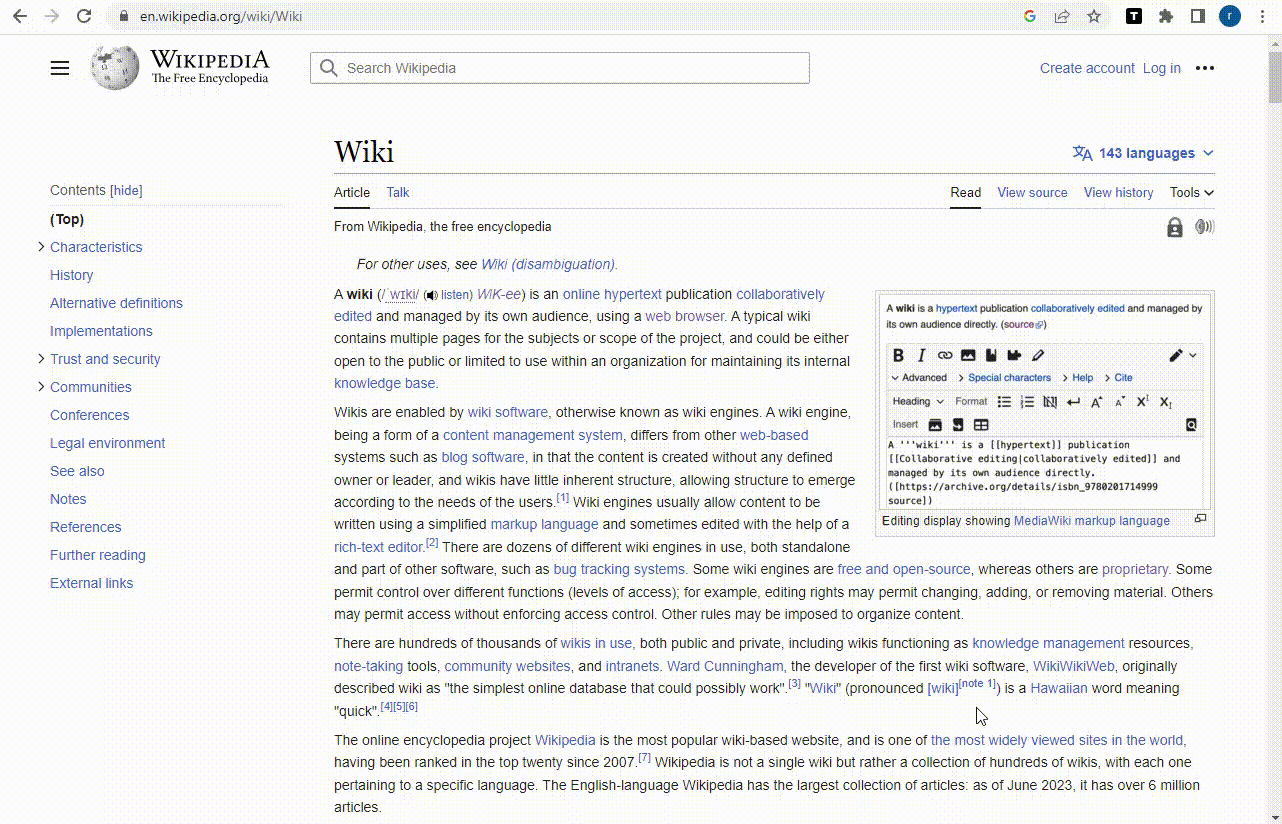
Task: Click the [note 1] superscript reference
Action: [x=977, y=684]
